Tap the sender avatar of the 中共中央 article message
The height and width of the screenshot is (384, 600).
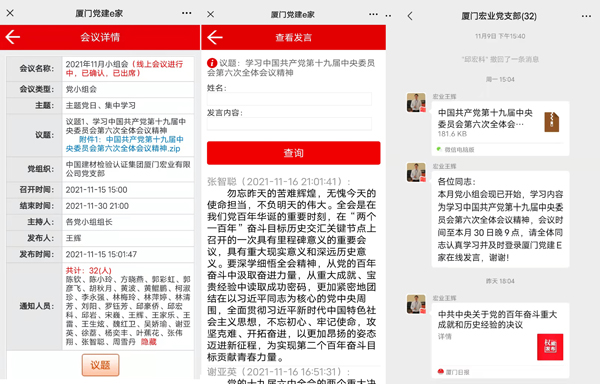pyautogui.click(x=416, y=304)
